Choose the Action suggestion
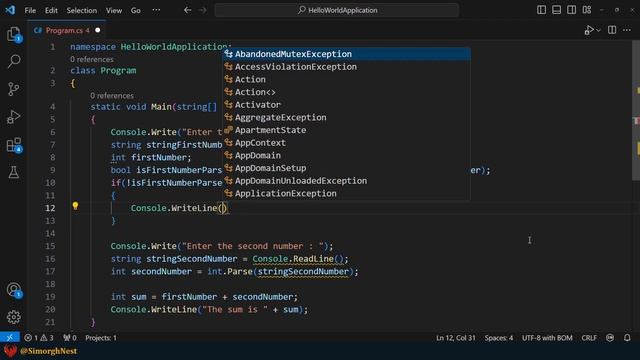Image resolution: width=640 pixels, height=360 pixels. coord(347,79)
